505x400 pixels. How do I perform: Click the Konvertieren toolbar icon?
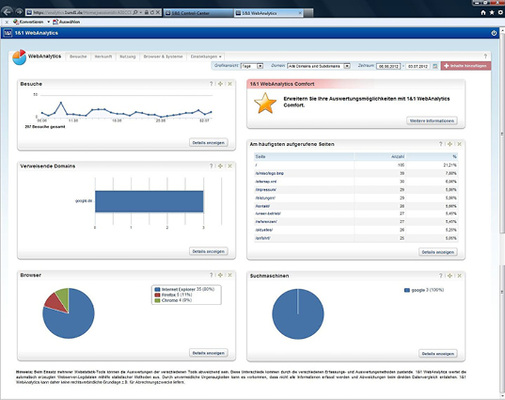15,22
